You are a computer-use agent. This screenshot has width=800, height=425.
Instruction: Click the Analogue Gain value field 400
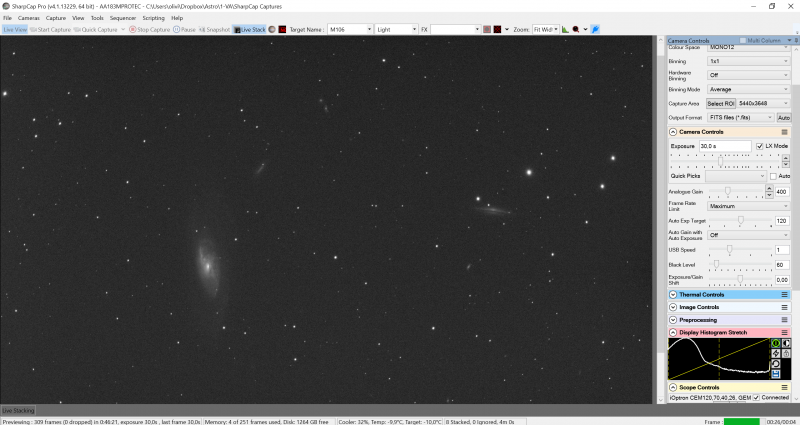(x=782, y=192)
